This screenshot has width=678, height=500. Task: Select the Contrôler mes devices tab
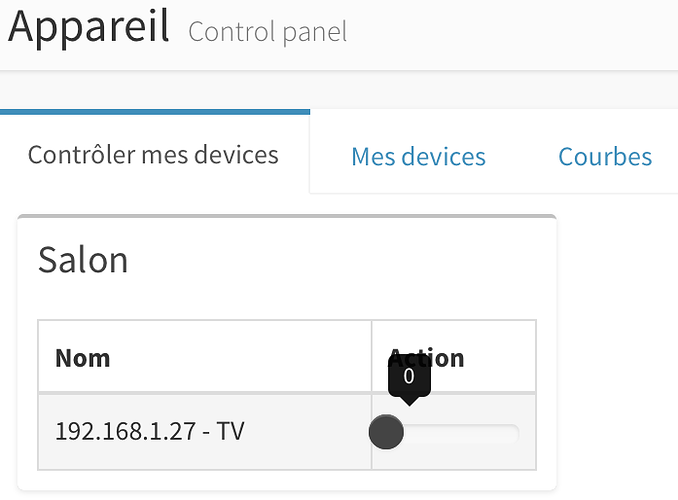153,155
